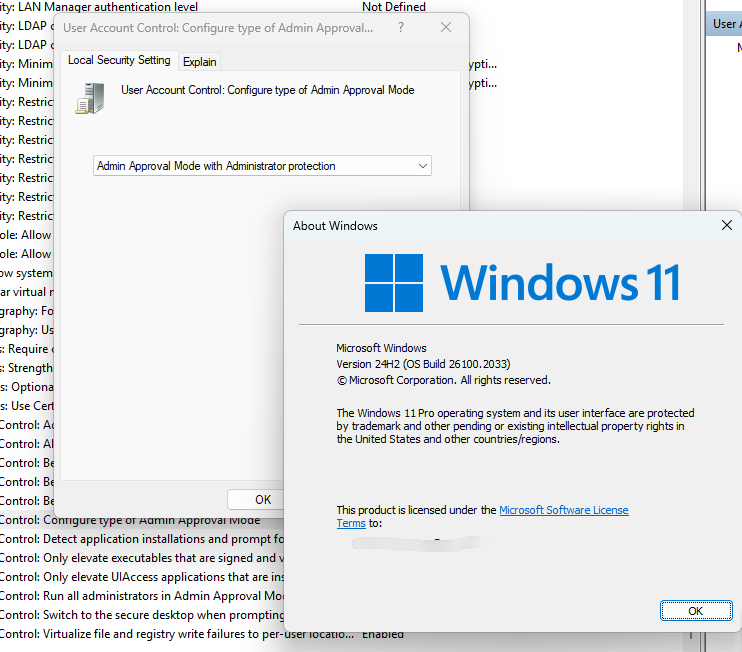Select Switch to the secure desktop policy
Viewport: 742px width, 652px height.
(142, 615)
